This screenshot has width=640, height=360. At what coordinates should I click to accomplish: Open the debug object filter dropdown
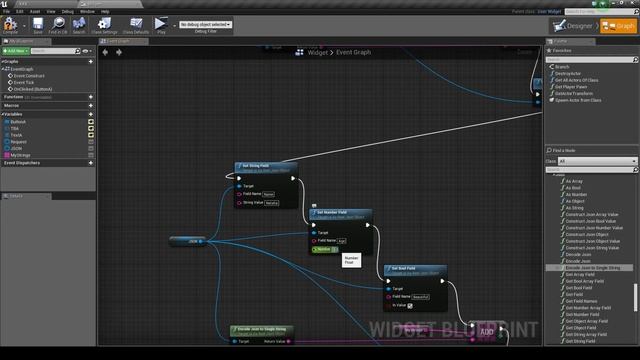206,24
